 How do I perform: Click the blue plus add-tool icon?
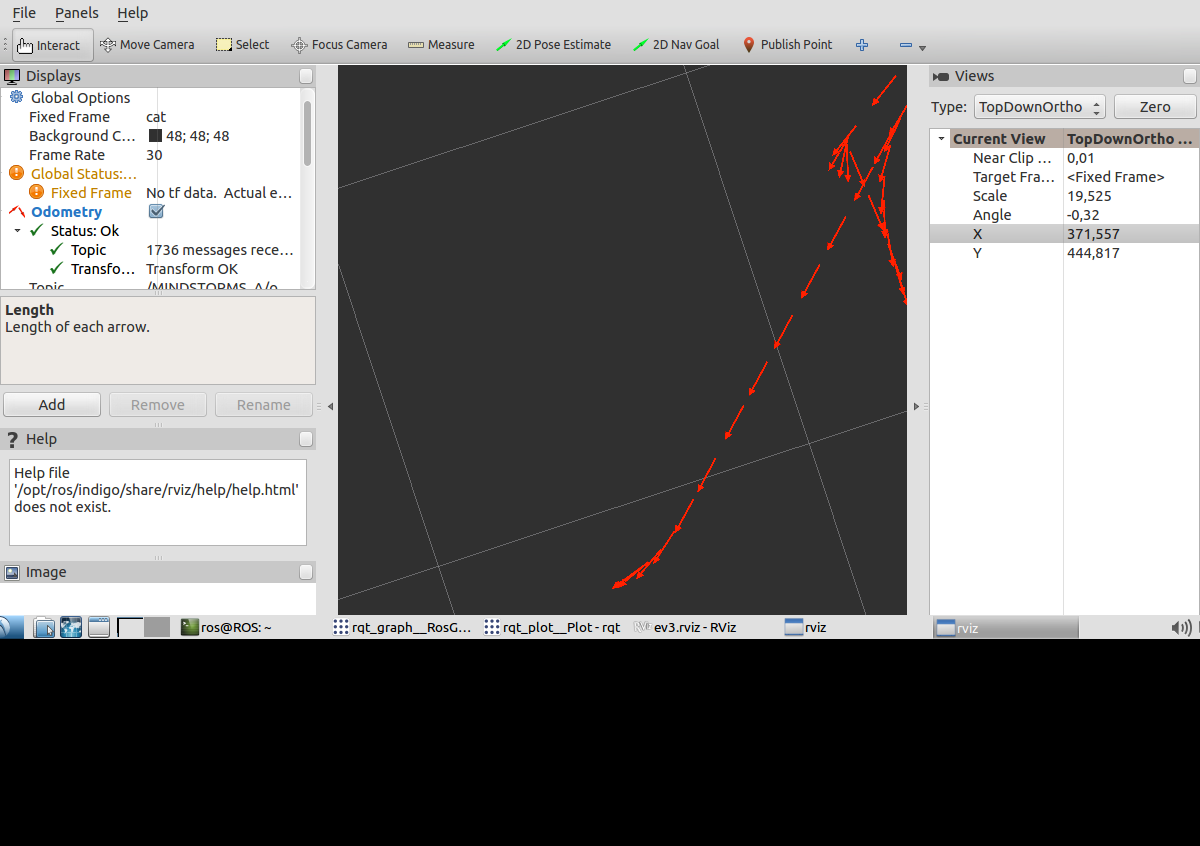point(862,45)
